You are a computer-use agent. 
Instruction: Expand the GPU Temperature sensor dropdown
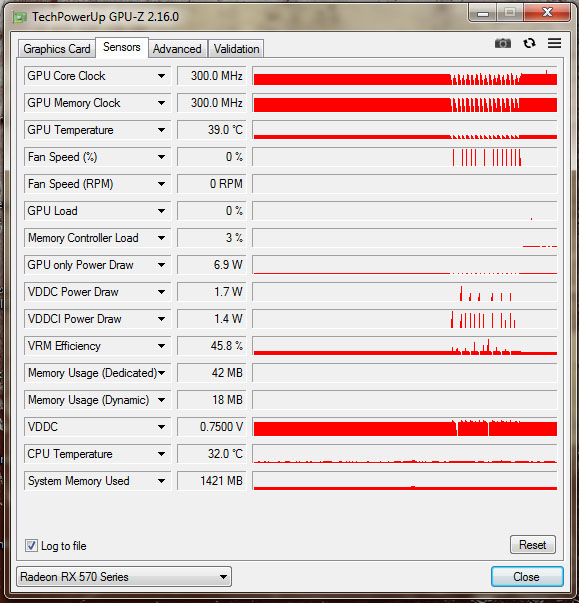161,130
